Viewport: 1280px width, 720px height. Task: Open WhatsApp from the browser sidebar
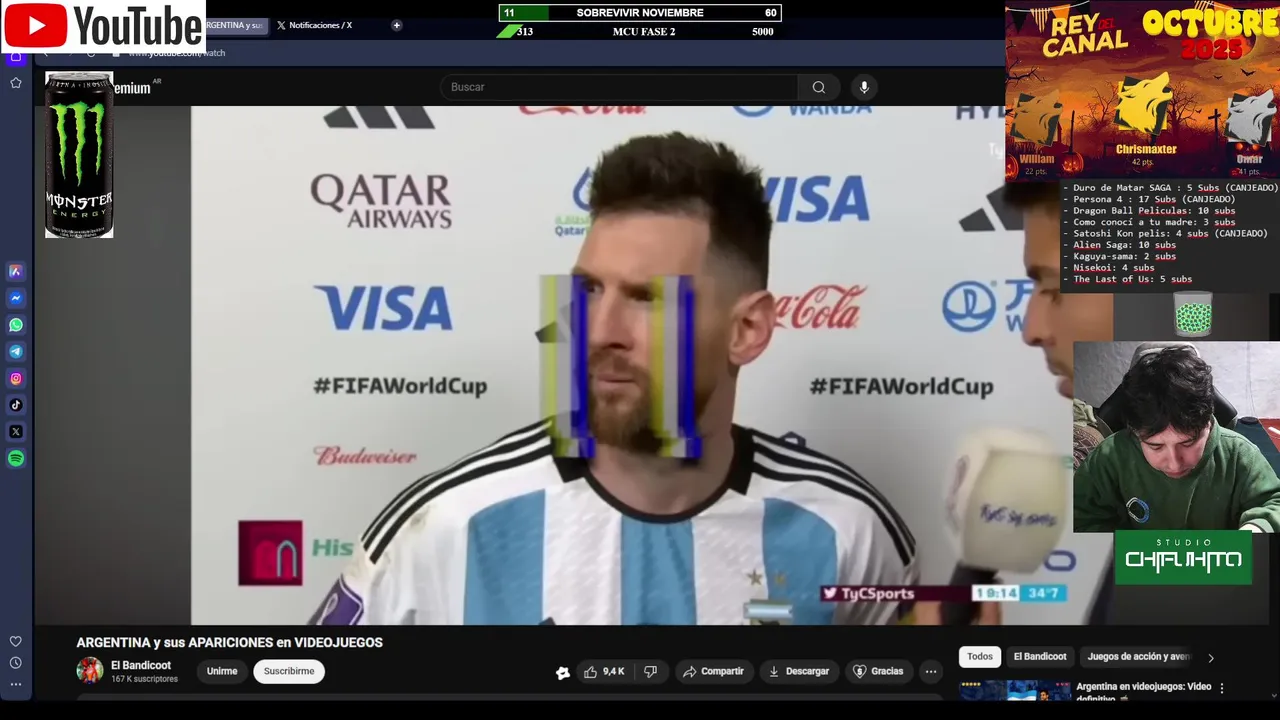tap(16, 325)
